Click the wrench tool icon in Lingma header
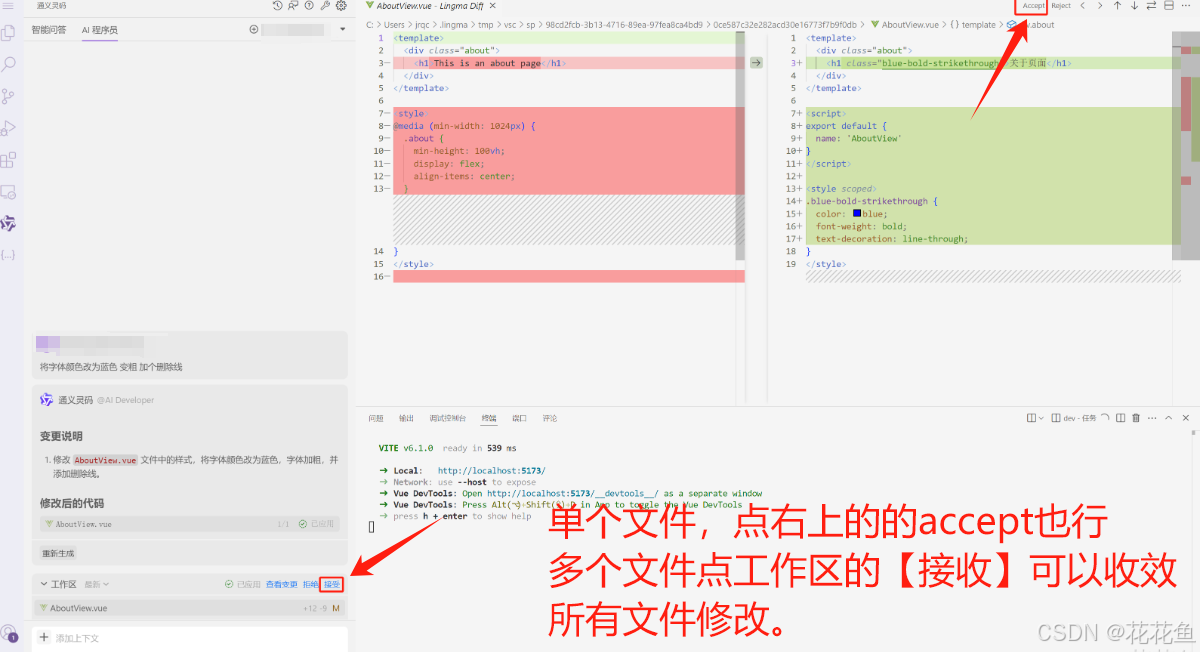The image size is (1200, 652). tap(325, 6)
